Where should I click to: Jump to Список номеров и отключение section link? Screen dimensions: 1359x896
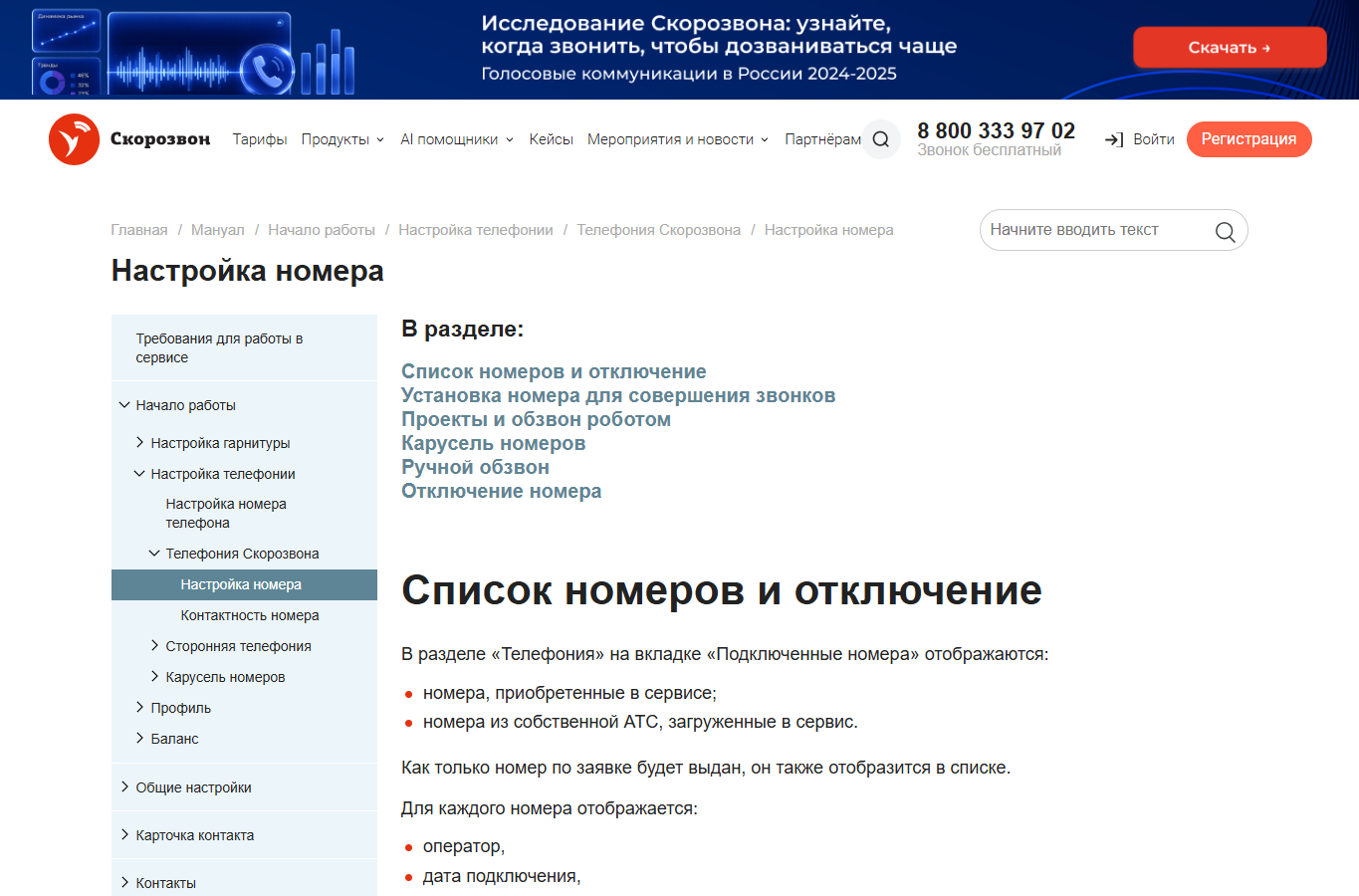point(554,371)
